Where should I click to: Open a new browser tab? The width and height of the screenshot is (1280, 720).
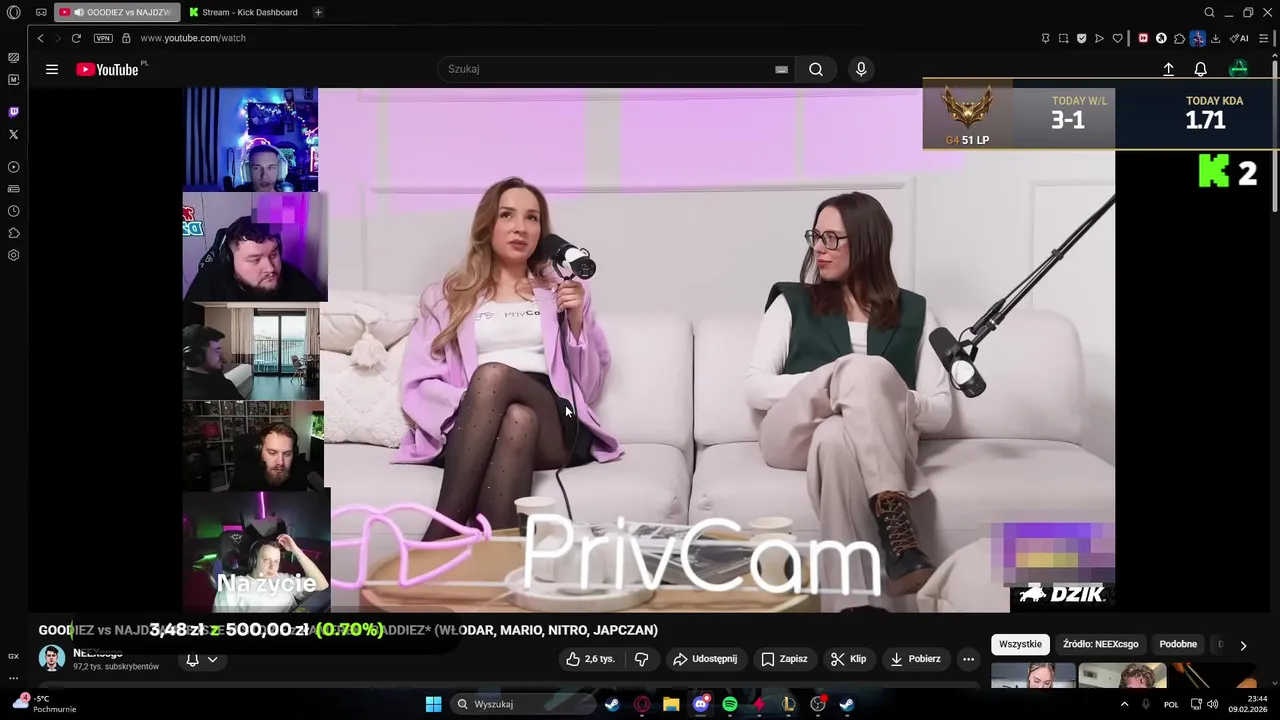tap(318, 12)
